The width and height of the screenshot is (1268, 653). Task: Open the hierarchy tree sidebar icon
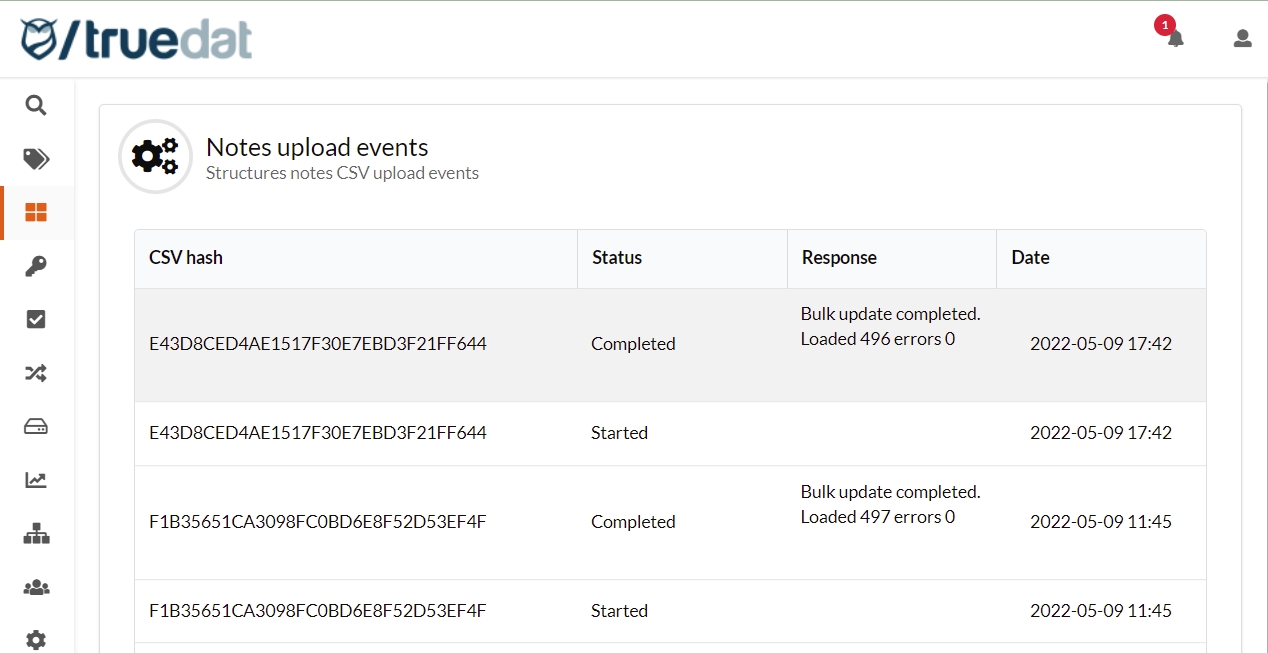[36, 534]
